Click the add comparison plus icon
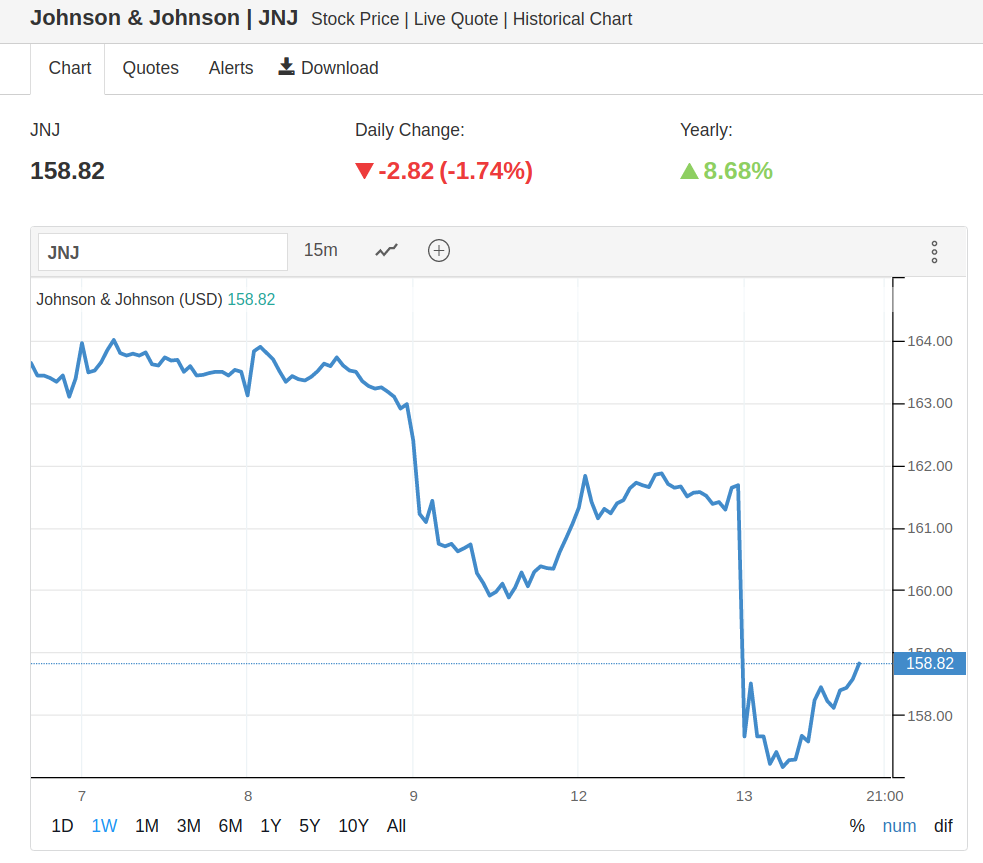This screenshot has width=983, height=863. 438,250
